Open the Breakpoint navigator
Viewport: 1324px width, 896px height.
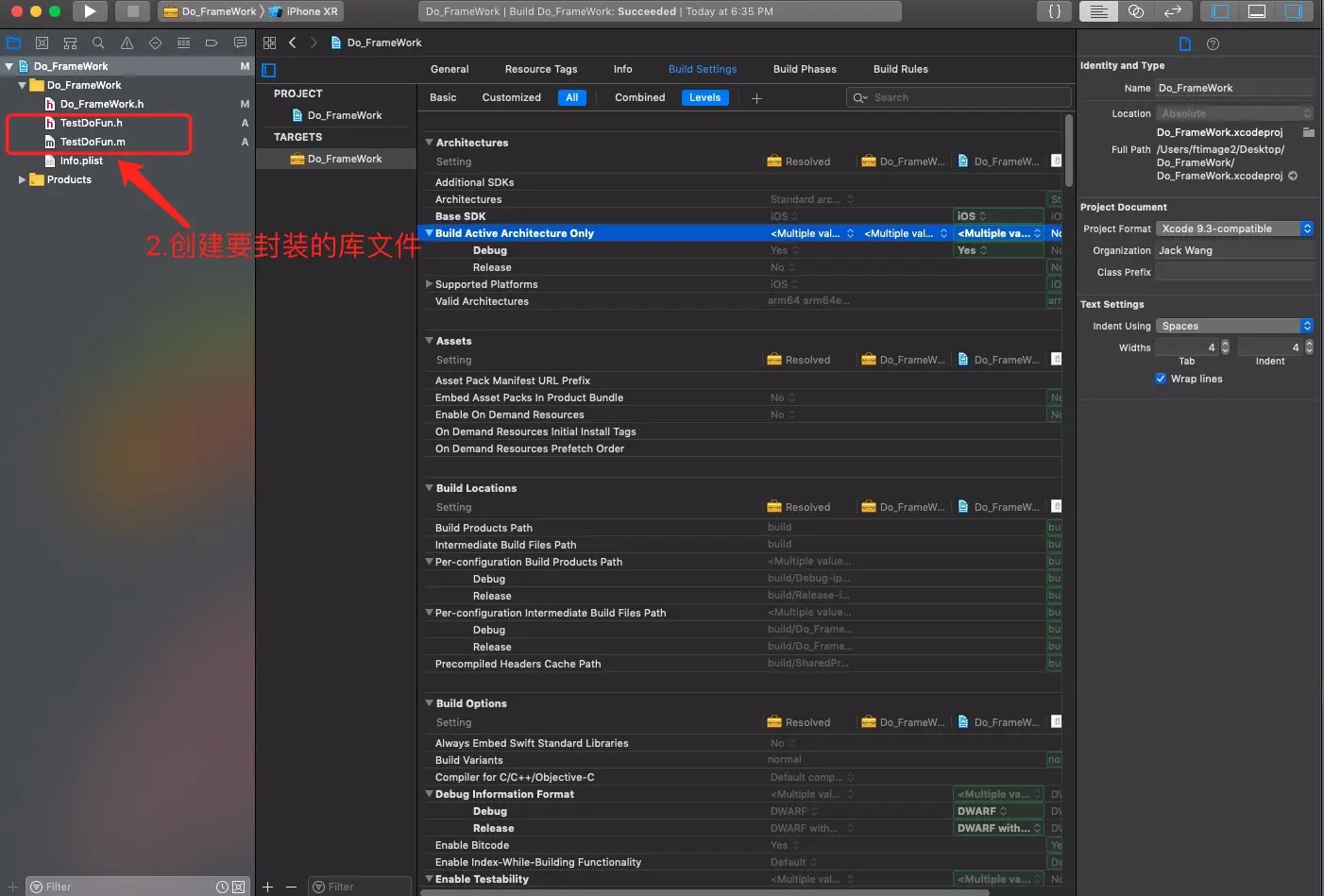(x=212, y=42)
